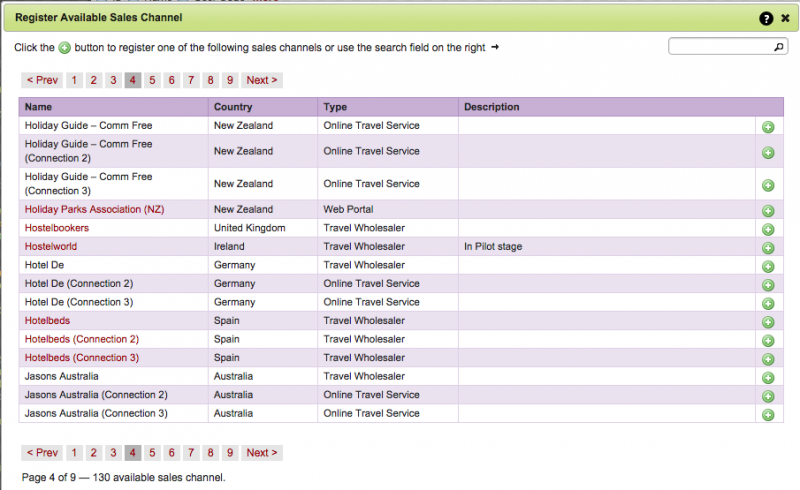The image size is (800, 490).
Task: Open page 7 in top pagination
Action: point(191,80)
